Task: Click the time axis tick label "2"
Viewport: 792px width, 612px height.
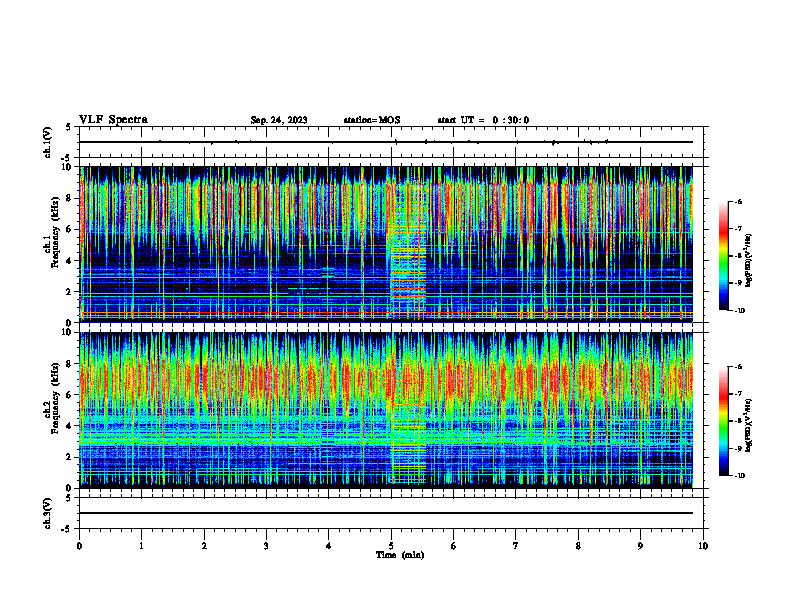Action: (204, 546)
